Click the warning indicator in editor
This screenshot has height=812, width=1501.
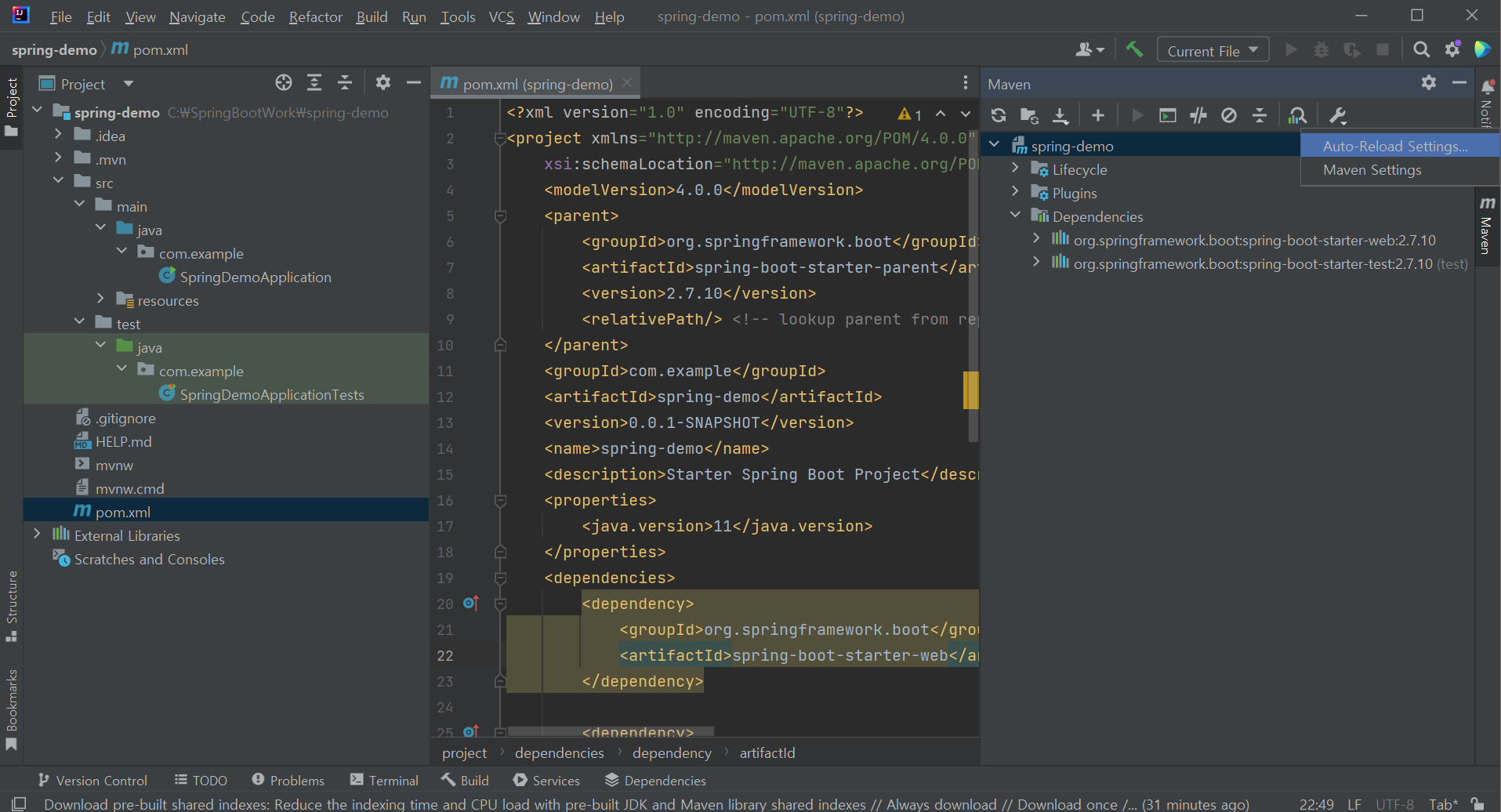(x=910, y=114)
